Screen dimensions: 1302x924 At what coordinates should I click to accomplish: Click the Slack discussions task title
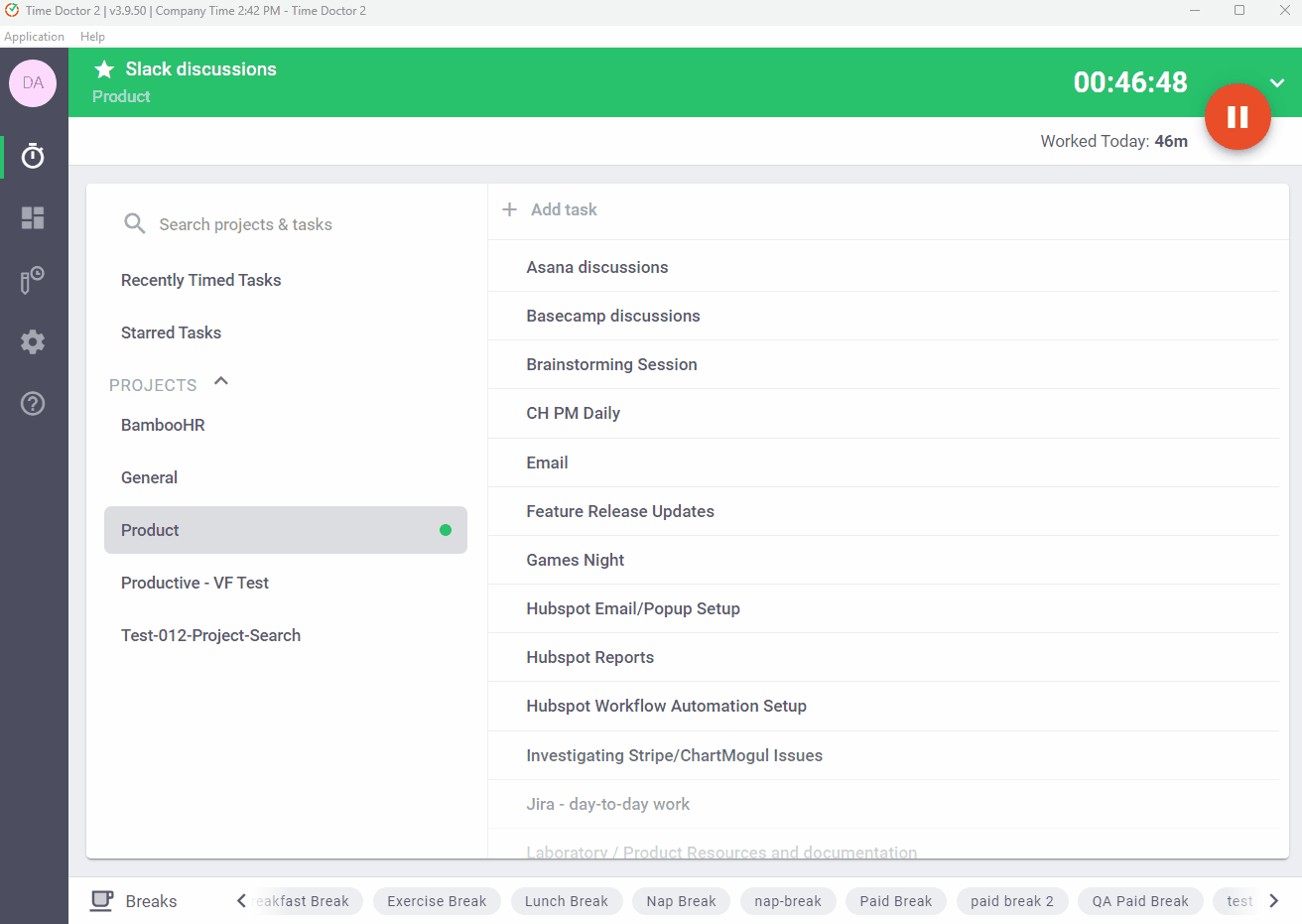tap(200, 69)
